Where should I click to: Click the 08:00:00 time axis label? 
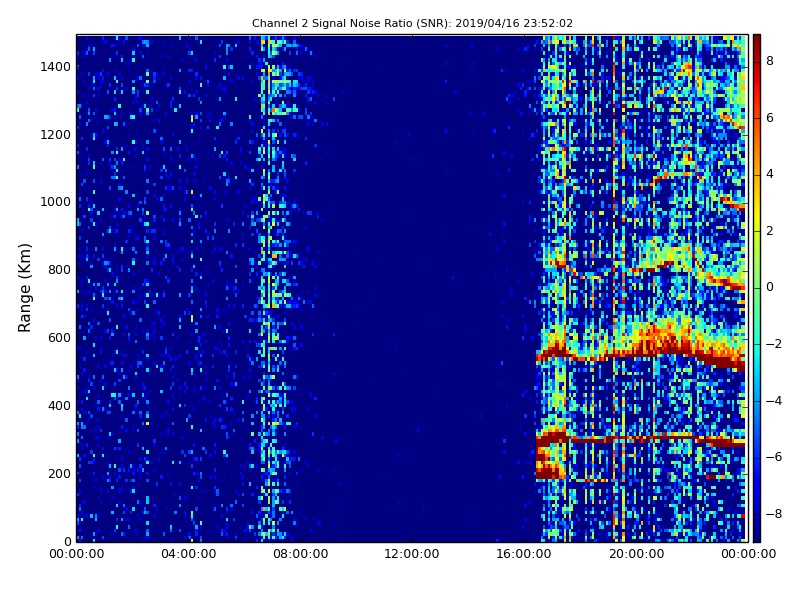(x=301, y=554)
